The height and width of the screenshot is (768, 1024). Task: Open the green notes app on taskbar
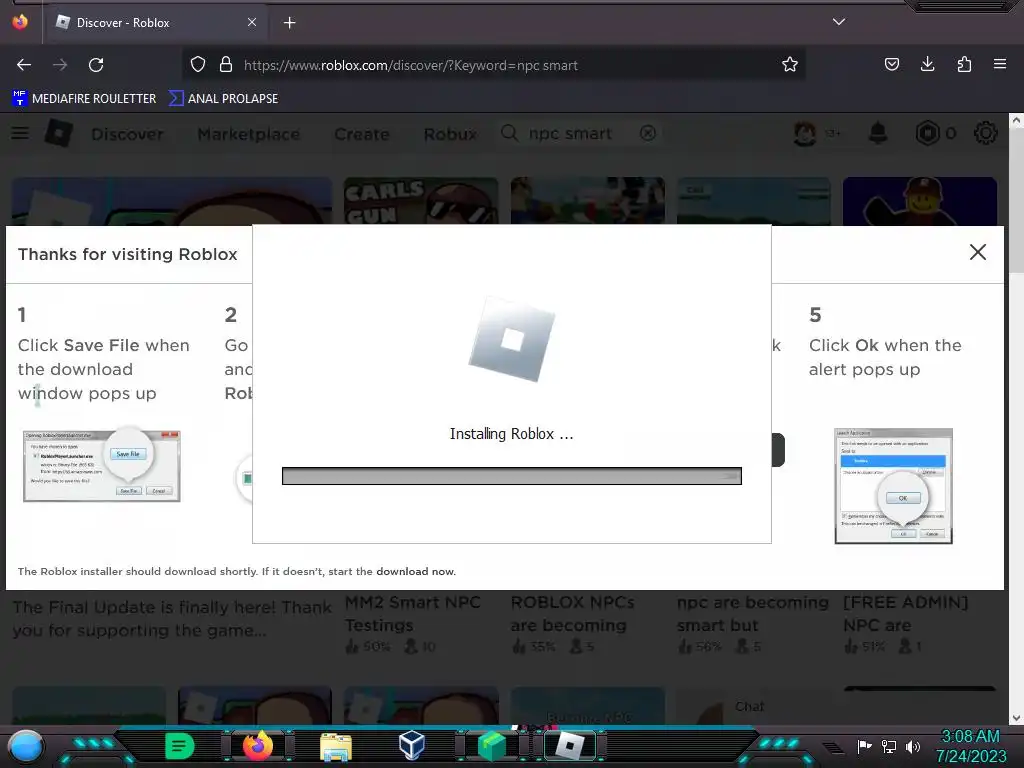click(x=179, y=746)
